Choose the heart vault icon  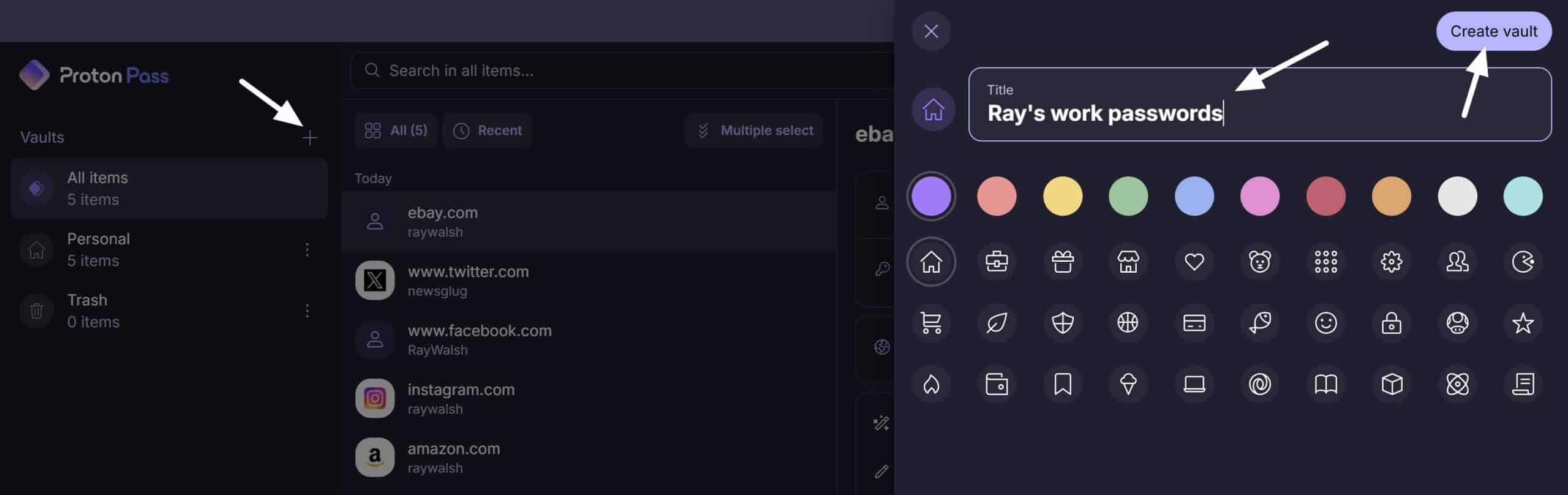click(1194, 262)
